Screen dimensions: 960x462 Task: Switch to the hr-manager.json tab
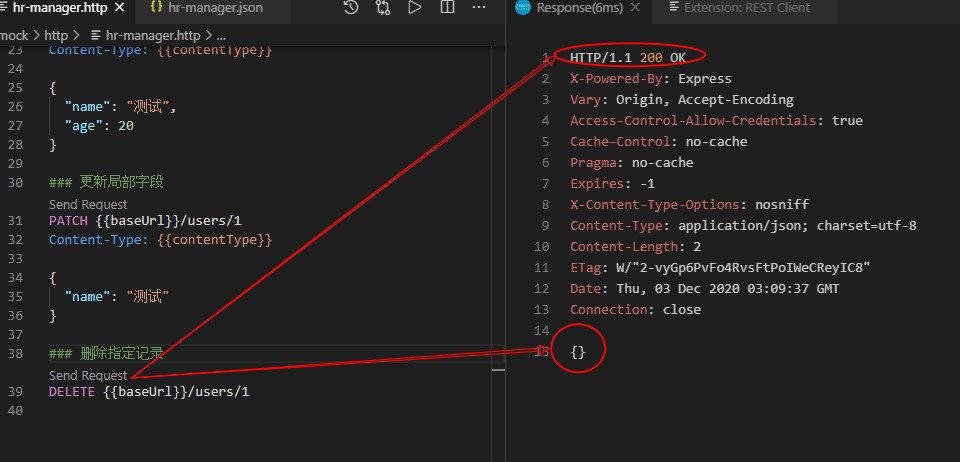[x=210, y=8]
